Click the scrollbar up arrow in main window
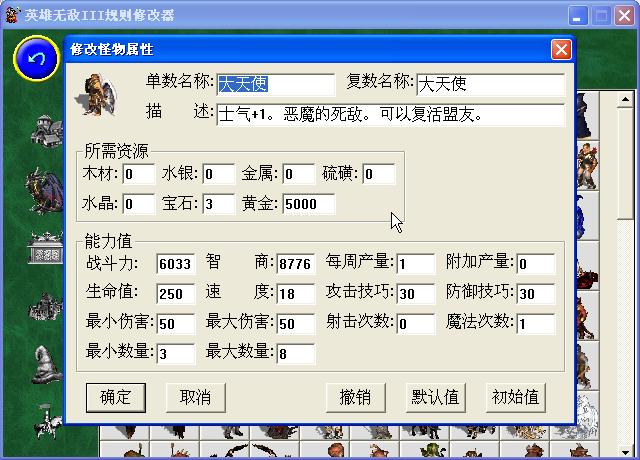 tap(625, 99)
